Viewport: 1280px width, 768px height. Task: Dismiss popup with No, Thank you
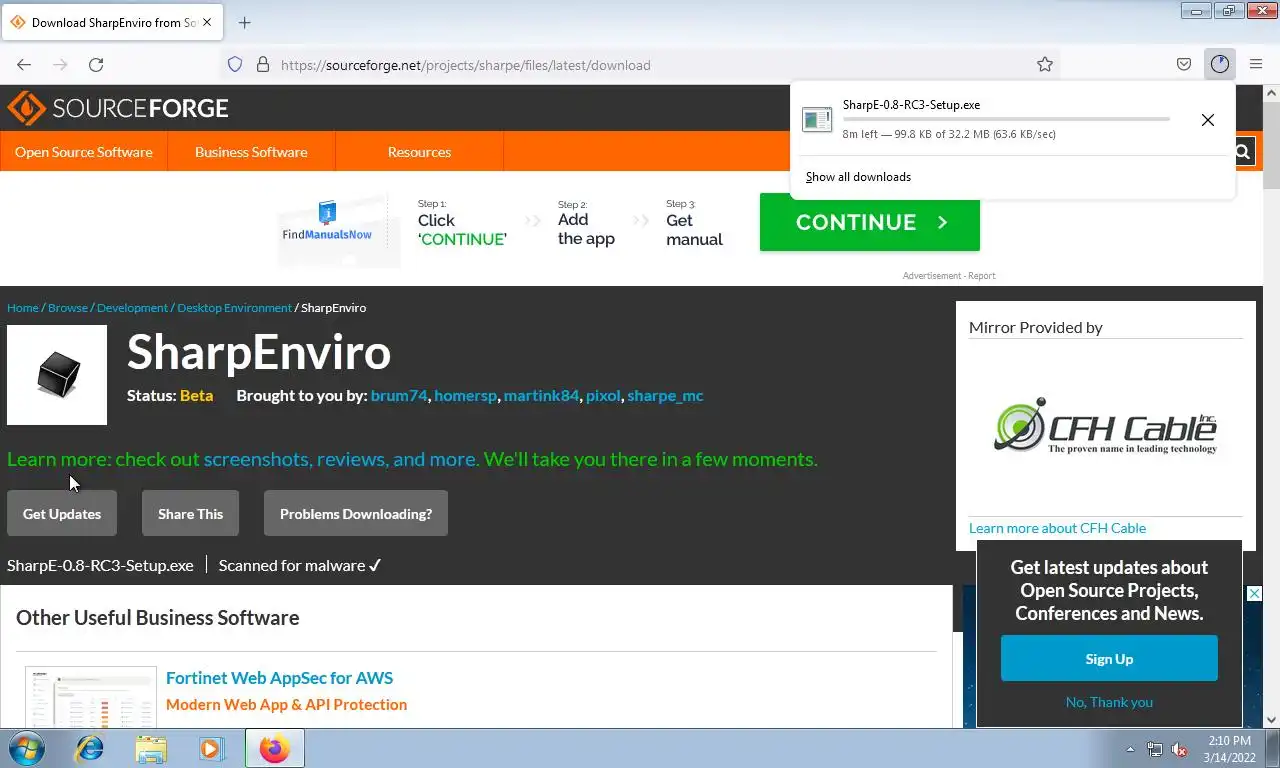point(1109,702)
